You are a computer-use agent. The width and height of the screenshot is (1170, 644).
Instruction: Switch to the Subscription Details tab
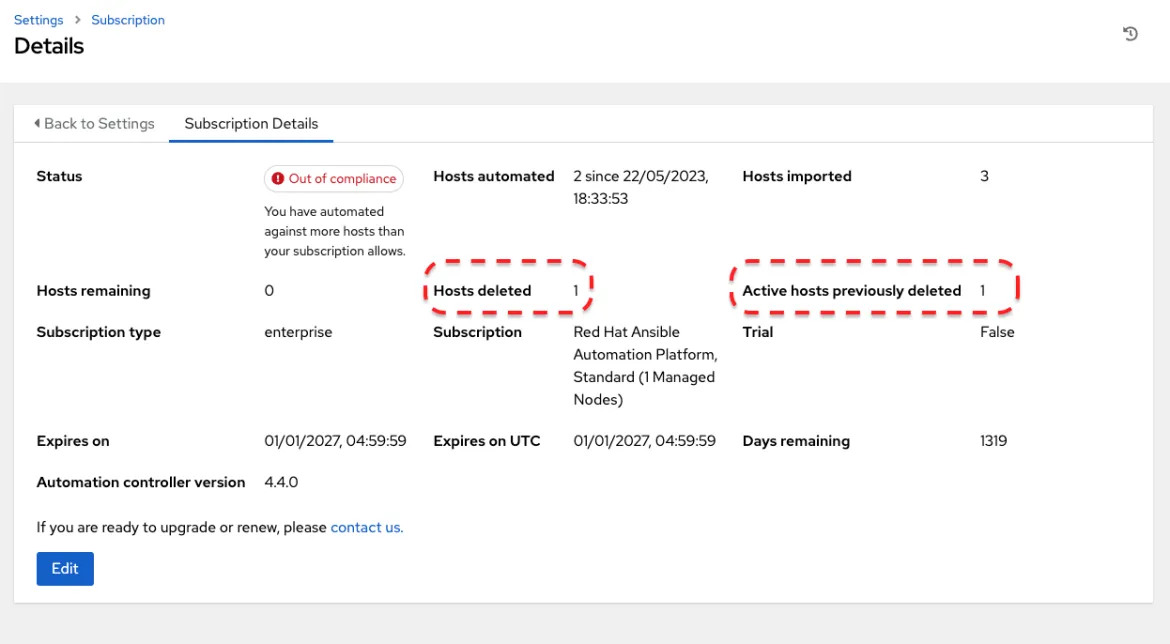251,124
